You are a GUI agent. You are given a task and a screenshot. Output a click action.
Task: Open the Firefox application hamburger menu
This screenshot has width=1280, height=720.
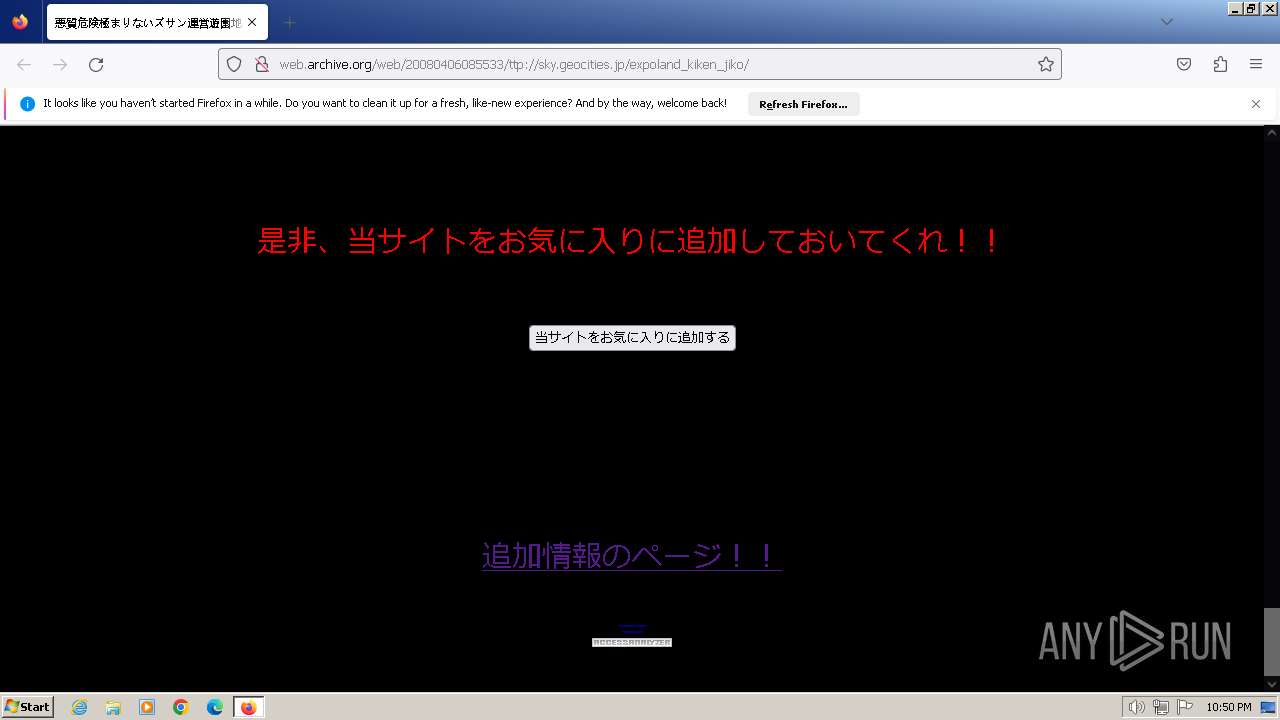click(1256, 64)
